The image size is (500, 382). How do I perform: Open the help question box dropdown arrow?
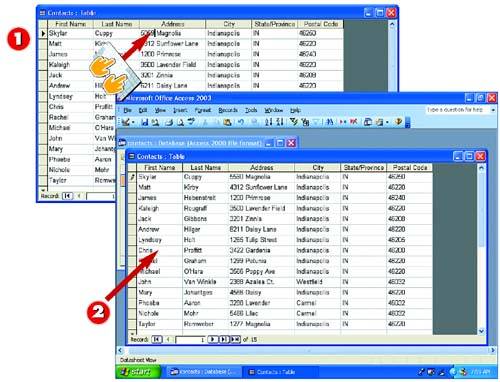coord(493,110)
